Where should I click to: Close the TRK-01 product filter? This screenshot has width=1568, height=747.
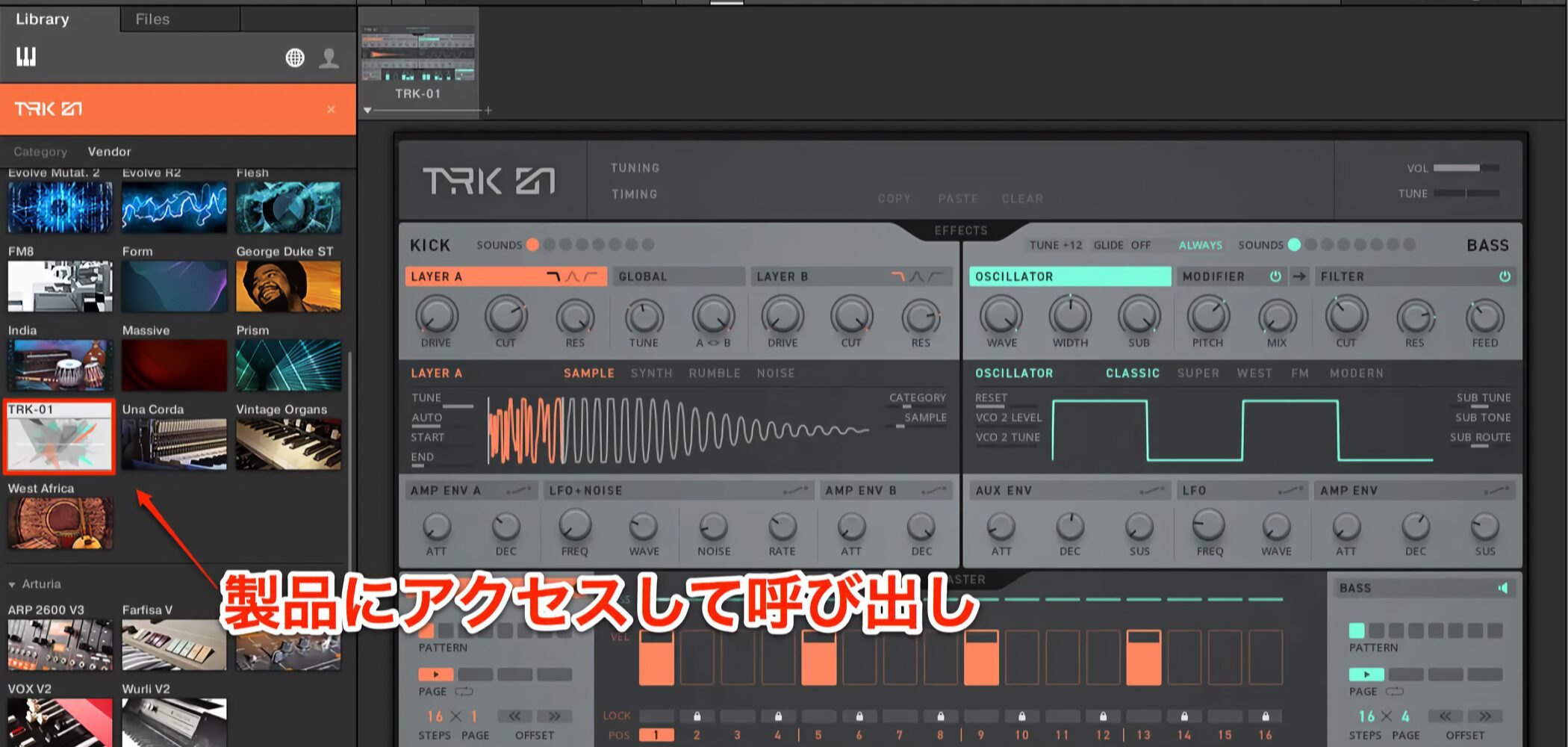coord(331,109)
